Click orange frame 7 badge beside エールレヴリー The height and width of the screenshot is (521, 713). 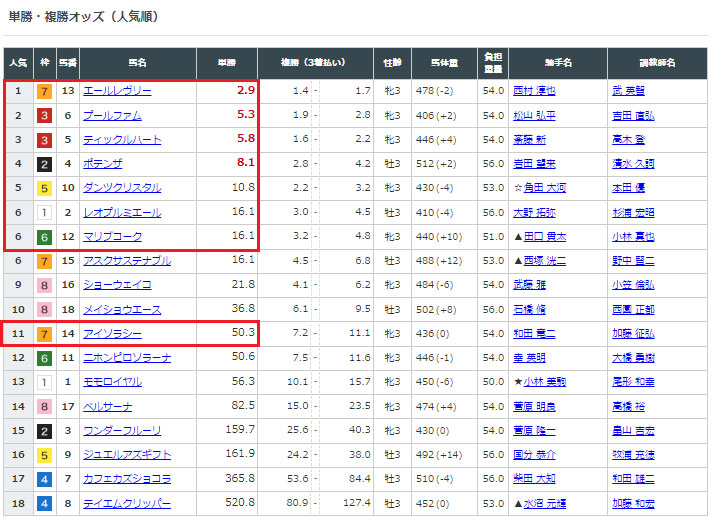click(43, 91)
